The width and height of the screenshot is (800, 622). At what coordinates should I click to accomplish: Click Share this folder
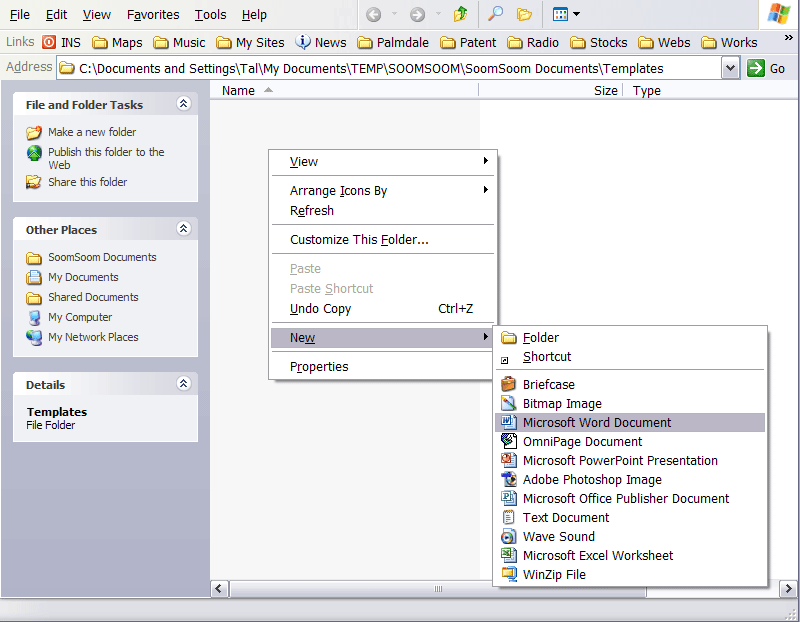tap(77, 182)
